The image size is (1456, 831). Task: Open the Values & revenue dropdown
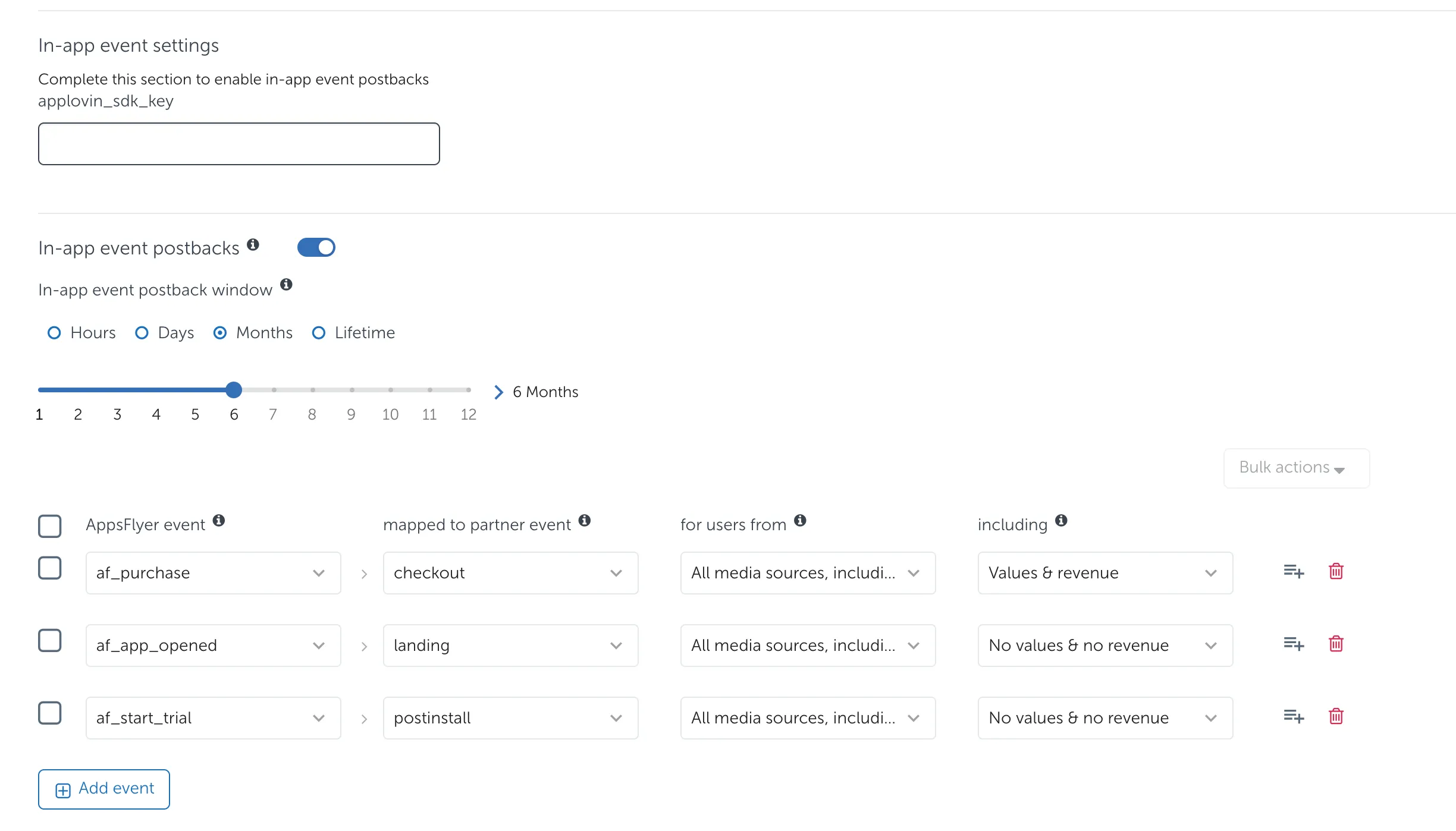pos(1106,573)
